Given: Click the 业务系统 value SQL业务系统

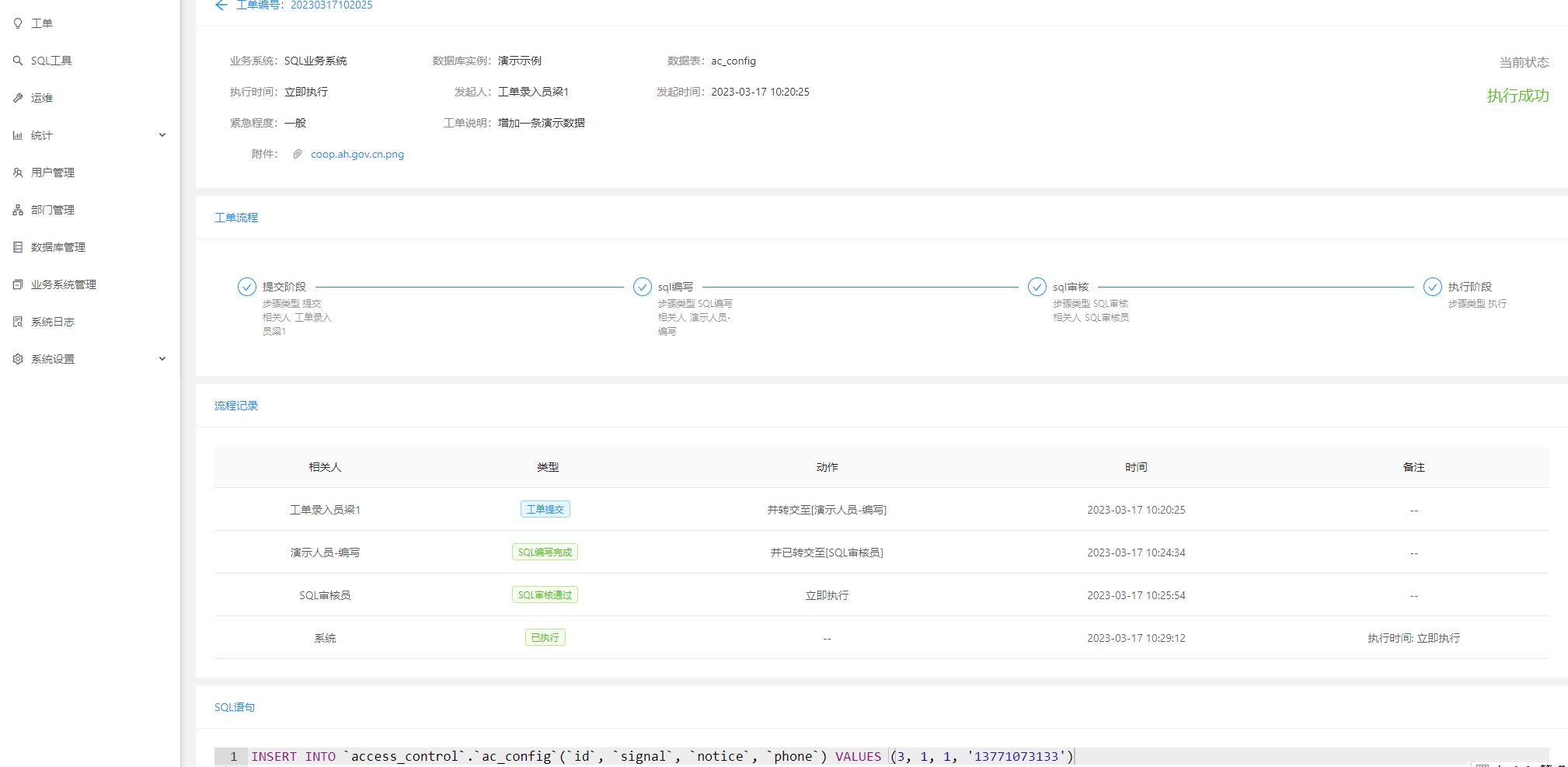Looking at the screenshot, I should coord(315,61).
